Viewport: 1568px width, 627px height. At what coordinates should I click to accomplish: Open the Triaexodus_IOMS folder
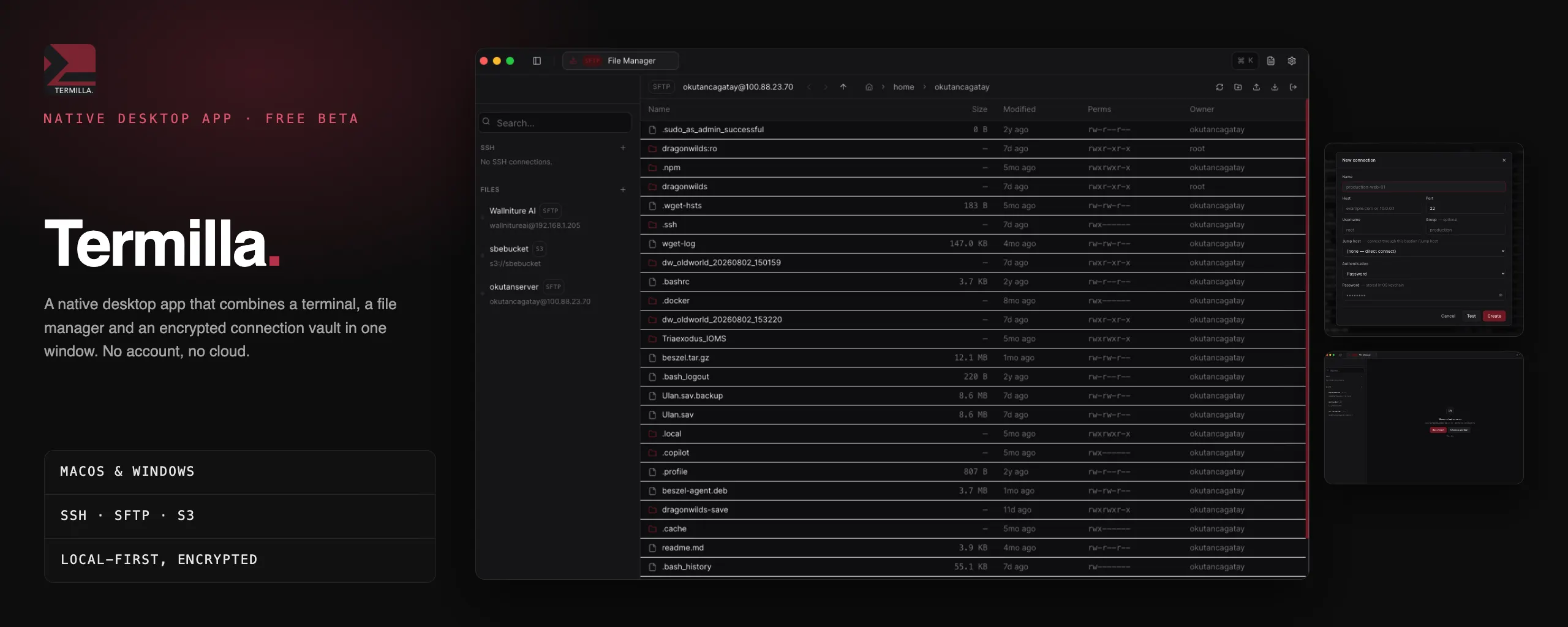click(973, 339)
